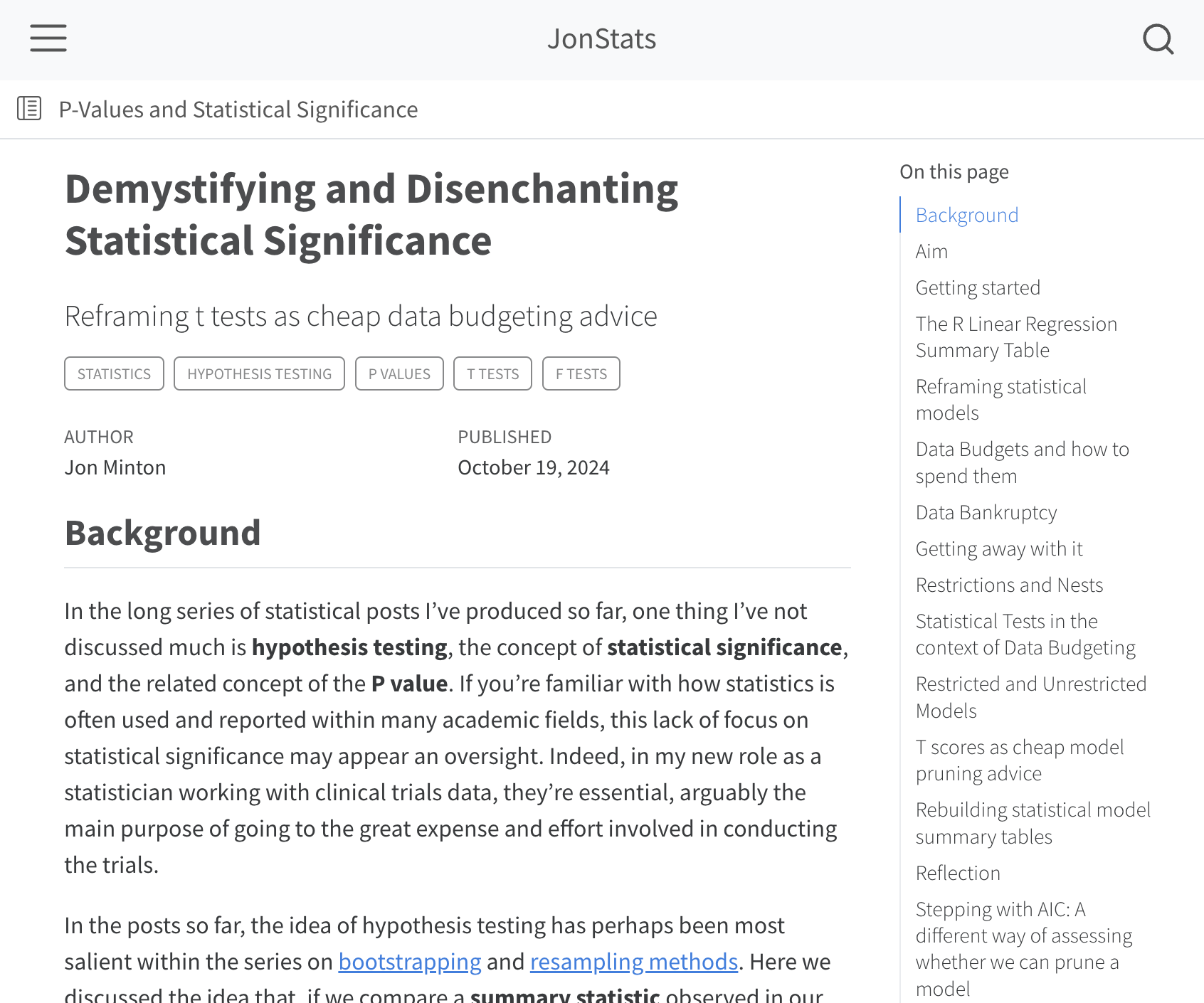Viewport: 1204px width, 1003px height.
Task: Open the hamburger navigation menu
Action: click(48, 38)
